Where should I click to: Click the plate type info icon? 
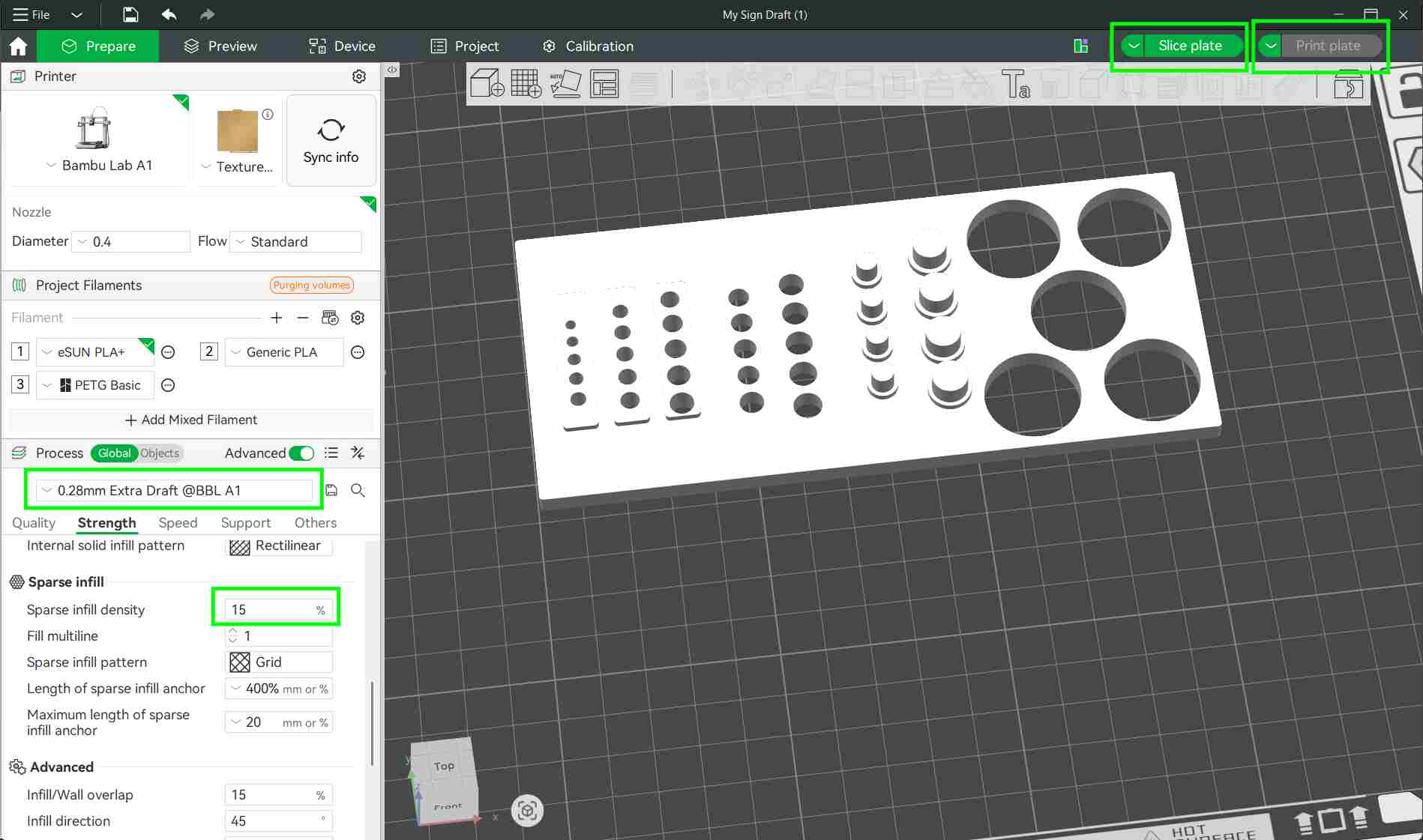[268, 115]
